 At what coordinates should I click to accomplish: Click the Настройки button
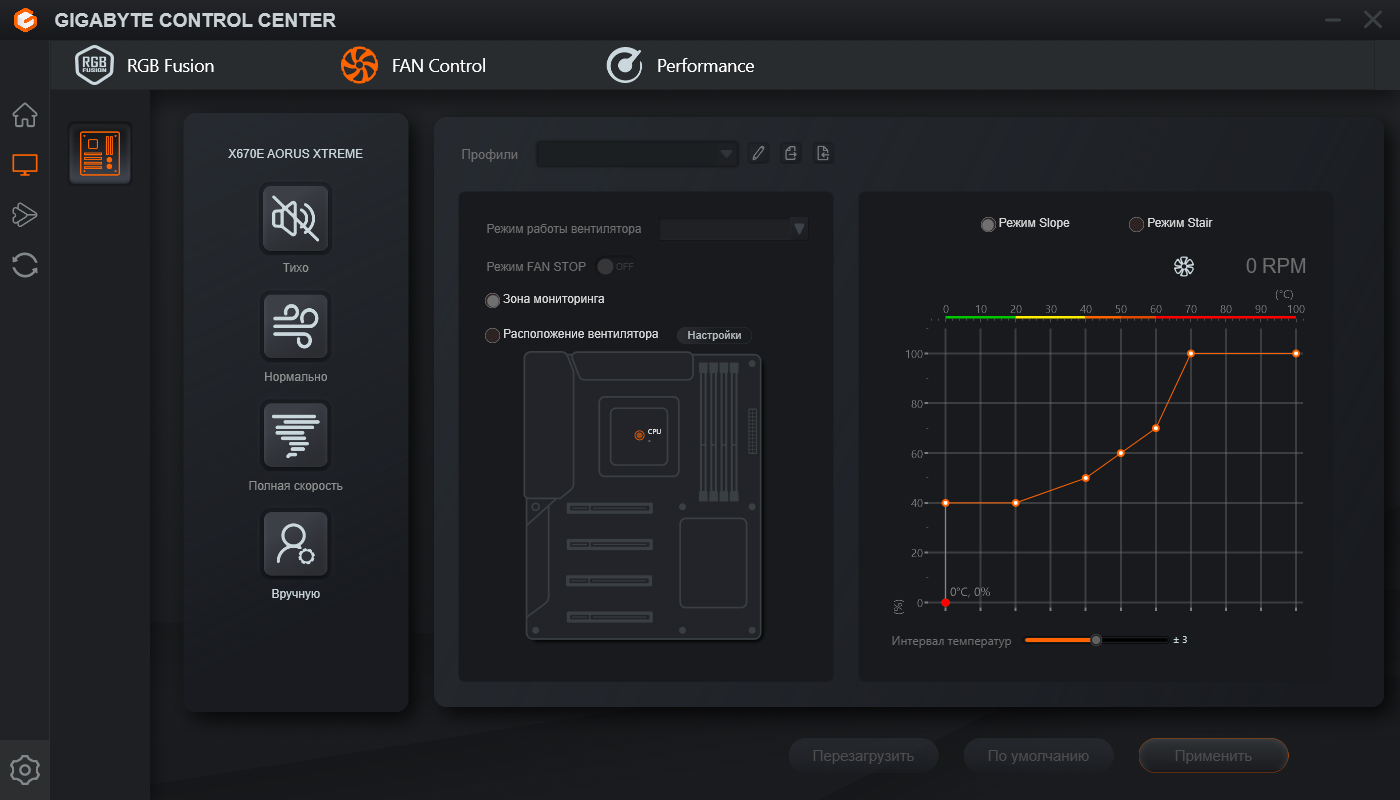[714, 336]
